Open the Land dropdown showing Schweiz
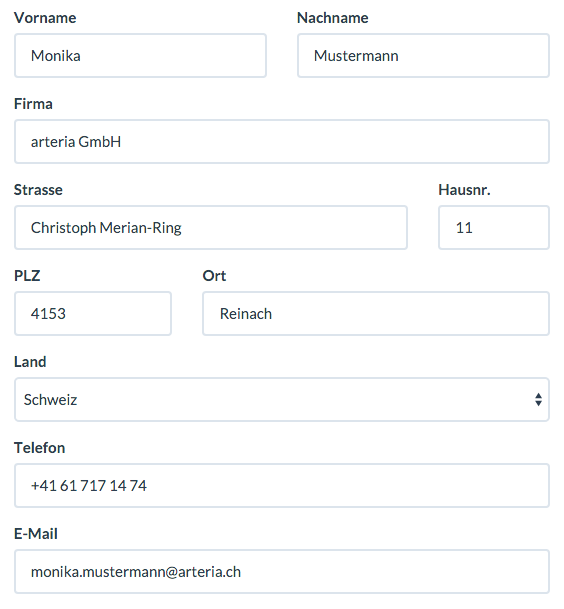Viewport: 564px width, 609px height. (282, 399)
